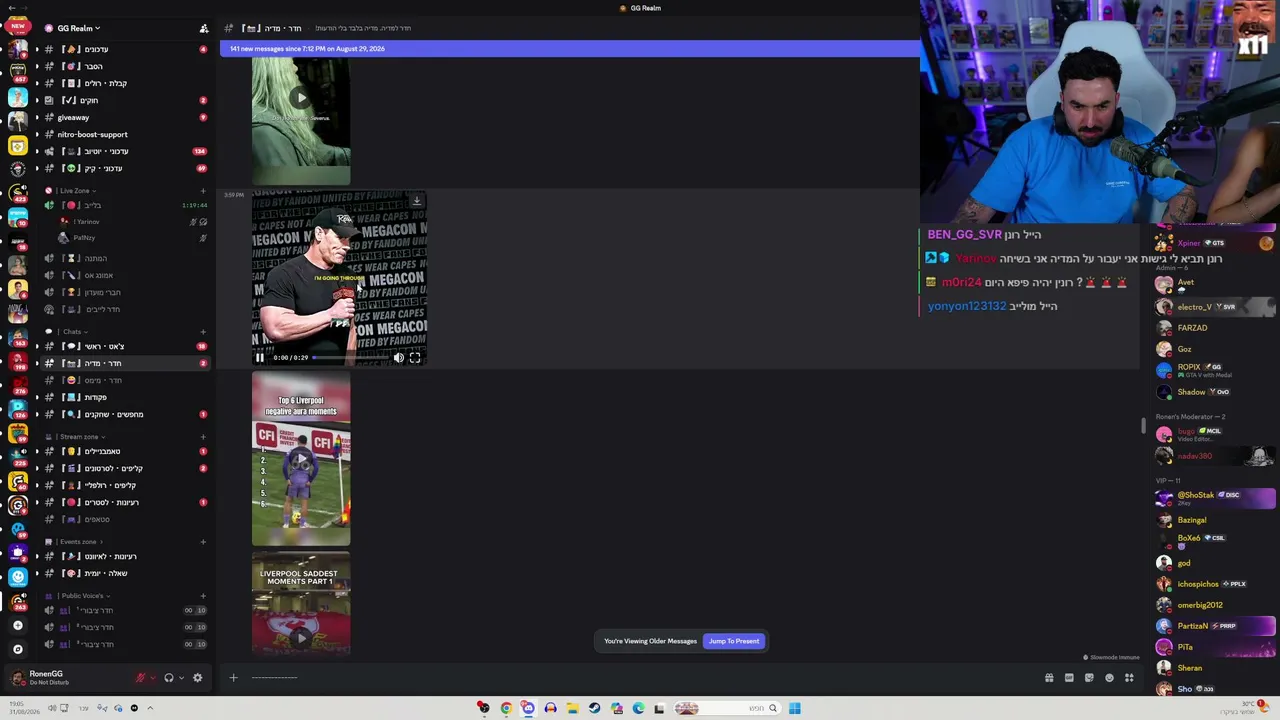
Task: Mute the Megacon video with the speaker icon
Action: pos(399,357)
